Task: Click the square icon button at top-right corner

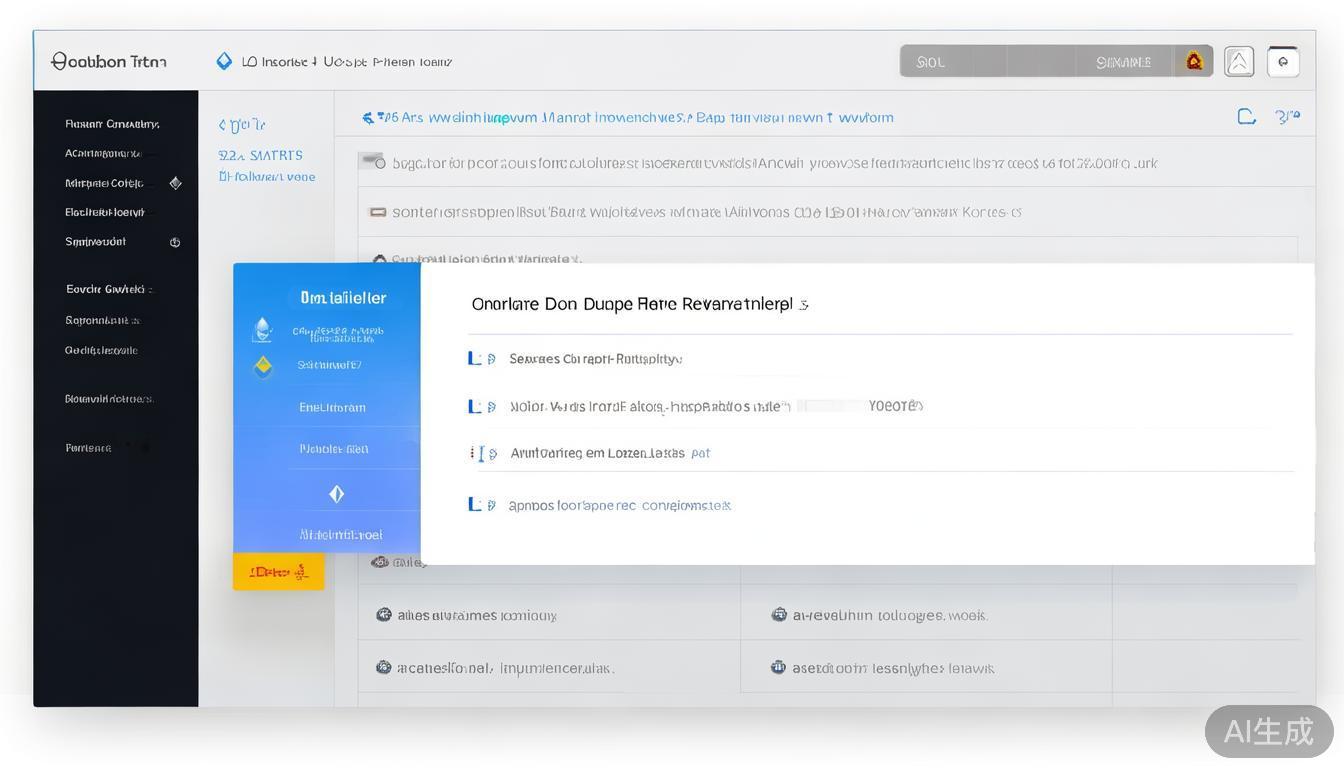Action: pyautogui.click(x=1283, y=62)
